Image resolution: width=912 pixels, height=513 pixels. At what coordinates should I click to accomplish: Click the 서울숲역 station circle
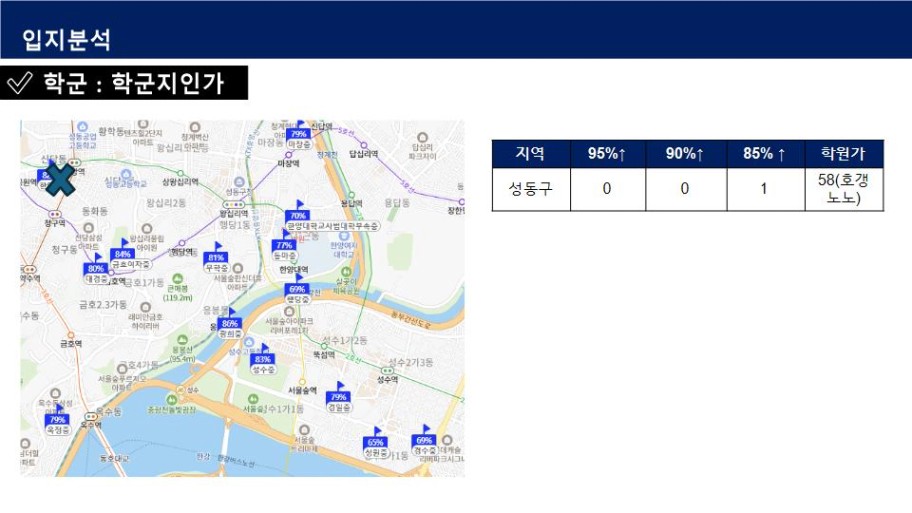(x=303, y=382)
